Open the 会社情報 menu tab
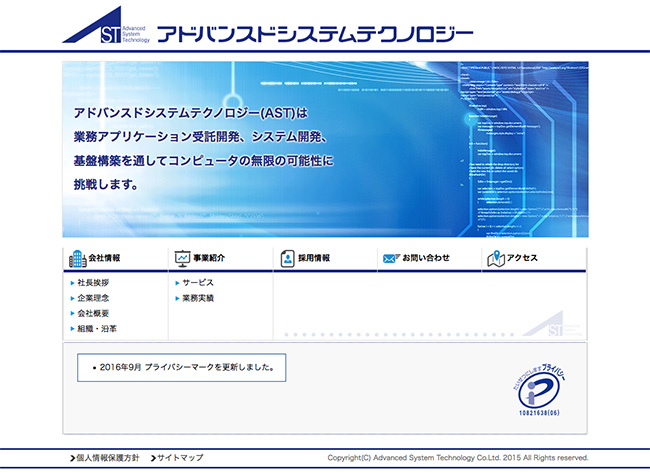 [x=116, y=260]
